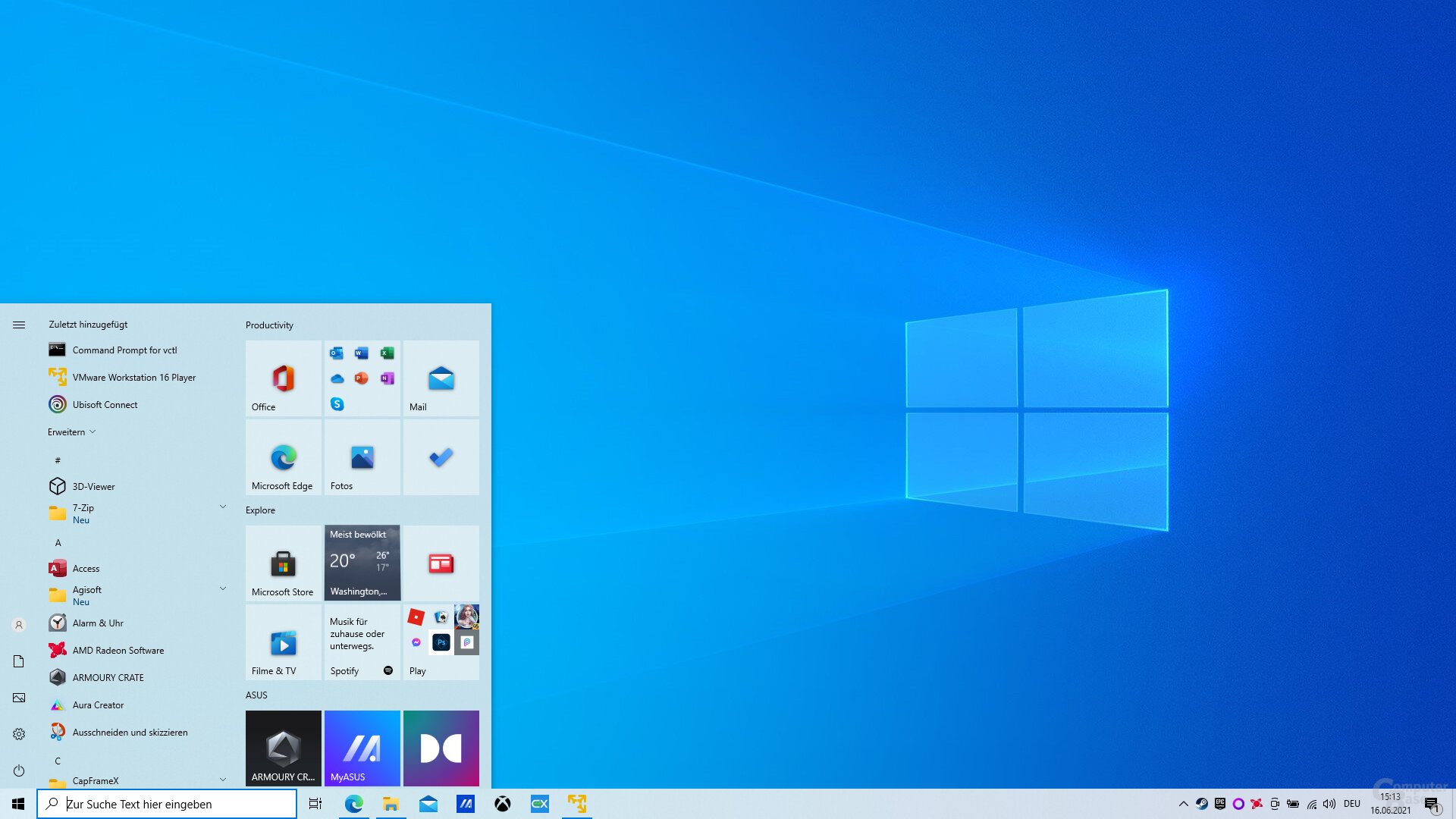Image resolution: width=1456 pixels, height=819 pixels.
Task: Open Alarm & Uhr app
Action: (136, 623)
